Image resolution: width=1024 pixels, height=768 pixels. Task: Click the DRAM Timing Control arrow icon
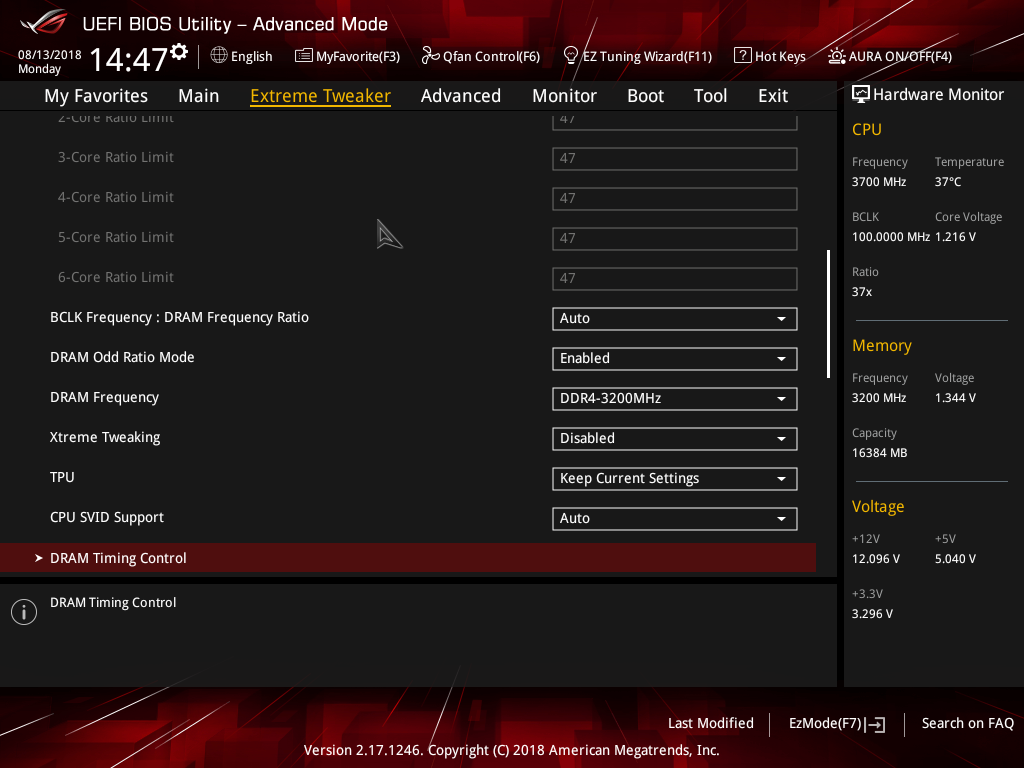pos(39,558)
